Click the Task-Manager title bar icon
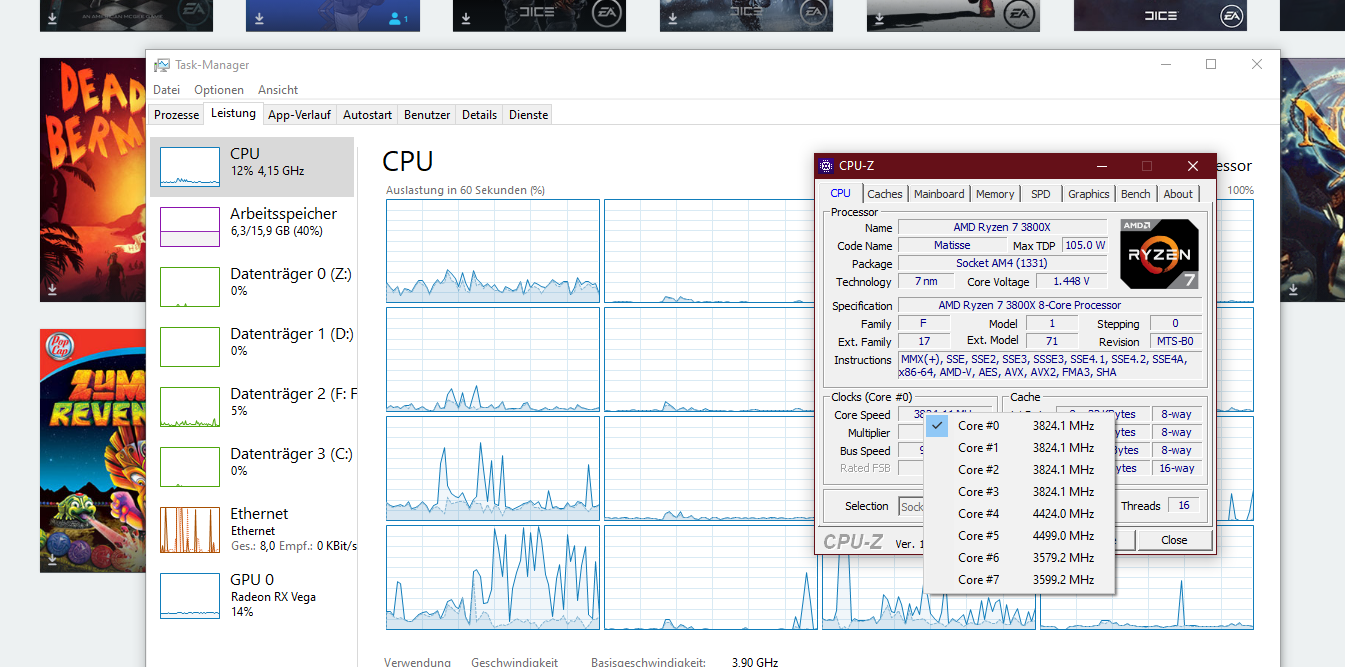This screenshot has width=1345, height=667. (162, 65)
